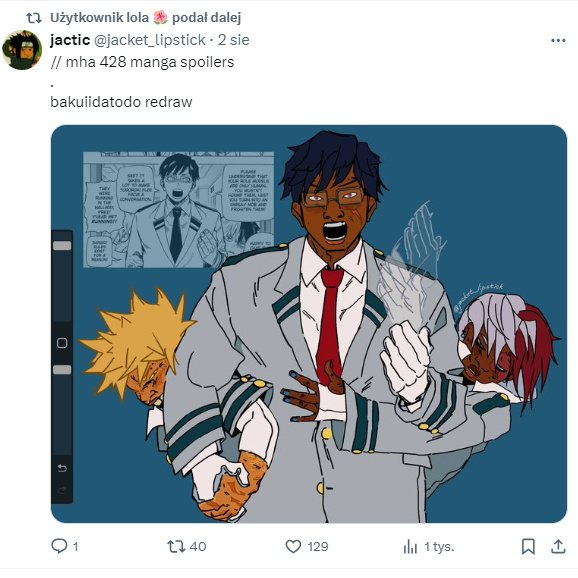Click the repost arrows icon
The width and height of the screenshot is (578, 578).
click(x=176, y=546)
